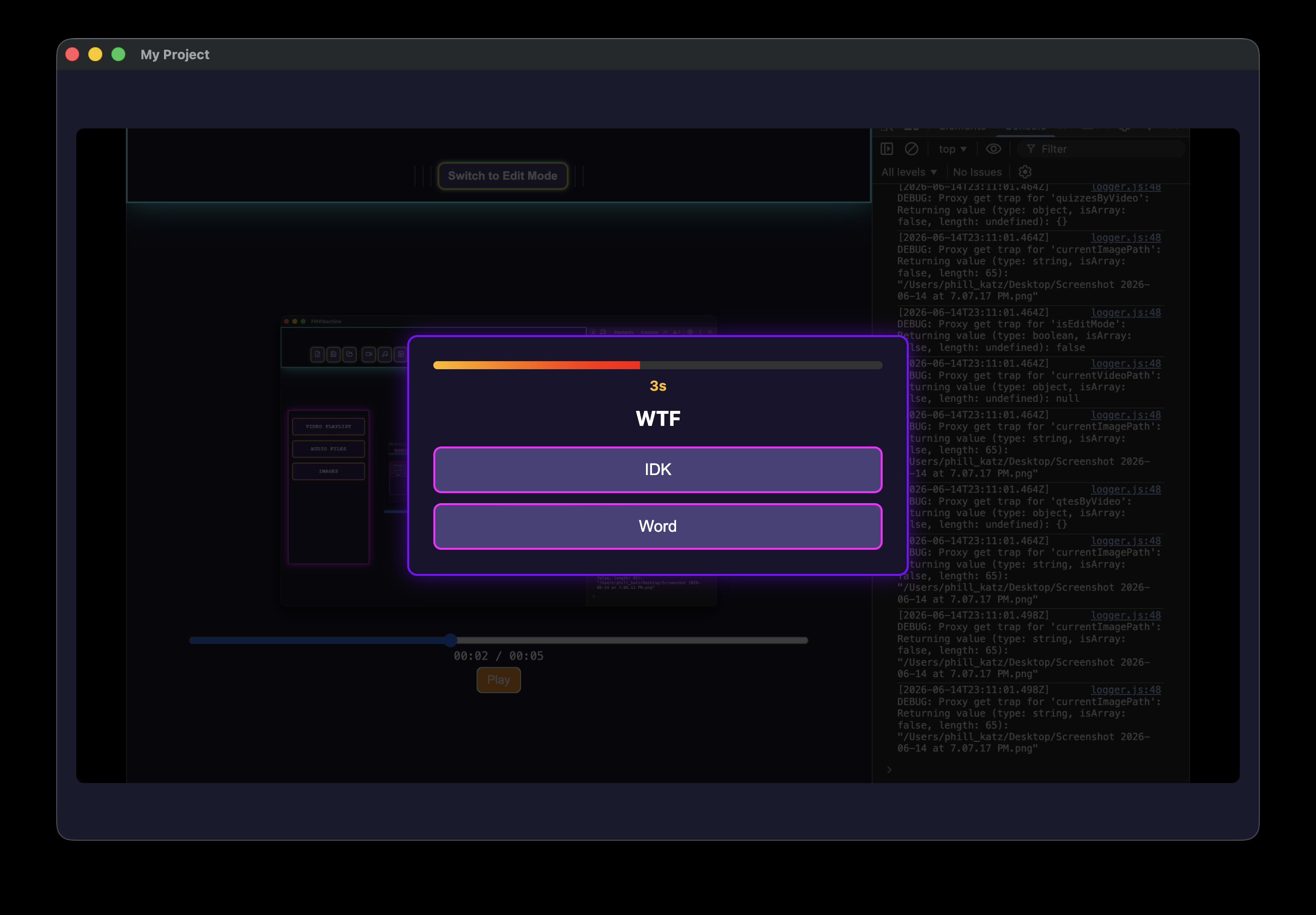Click the green zoom window button
This screenshot has height=915, width=1316.
(x=118, y=55)
